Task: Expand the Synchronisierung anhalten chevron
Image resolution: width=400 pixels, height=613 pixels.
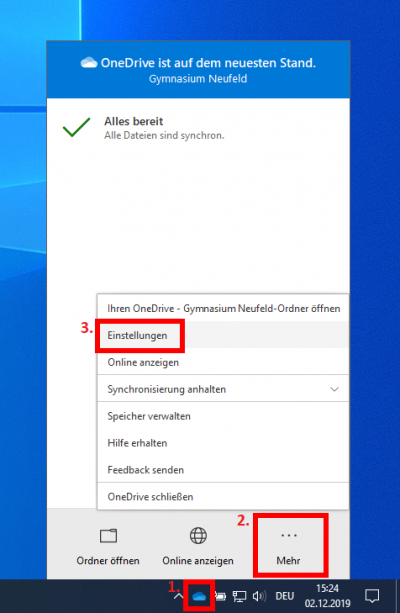Action: click(x=334, y=389)
